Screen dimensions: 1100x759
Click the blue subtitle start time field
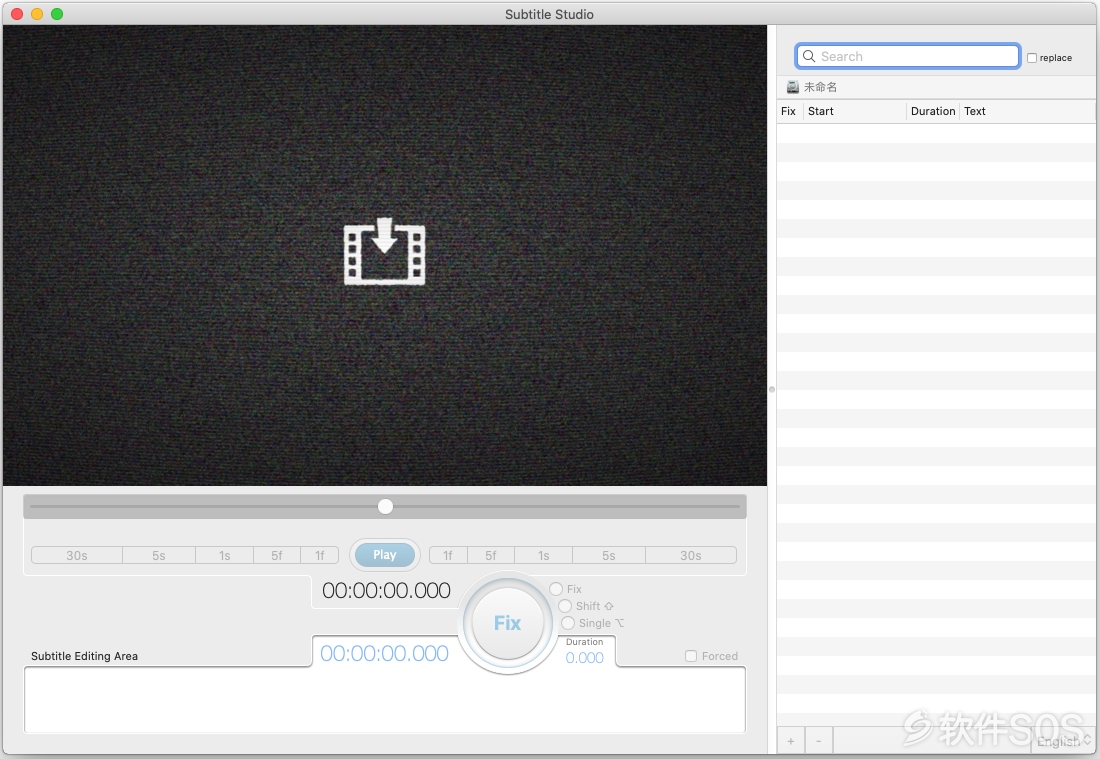(x=384, y=653)
